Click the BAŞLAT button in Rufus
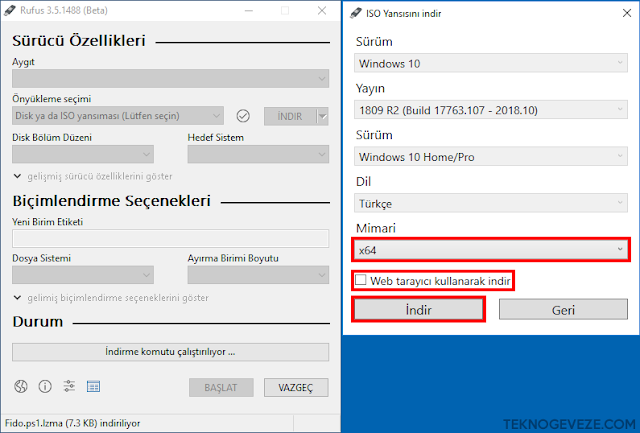The height and width of the screenshot is (433, 640). click(x=221, y=387)
